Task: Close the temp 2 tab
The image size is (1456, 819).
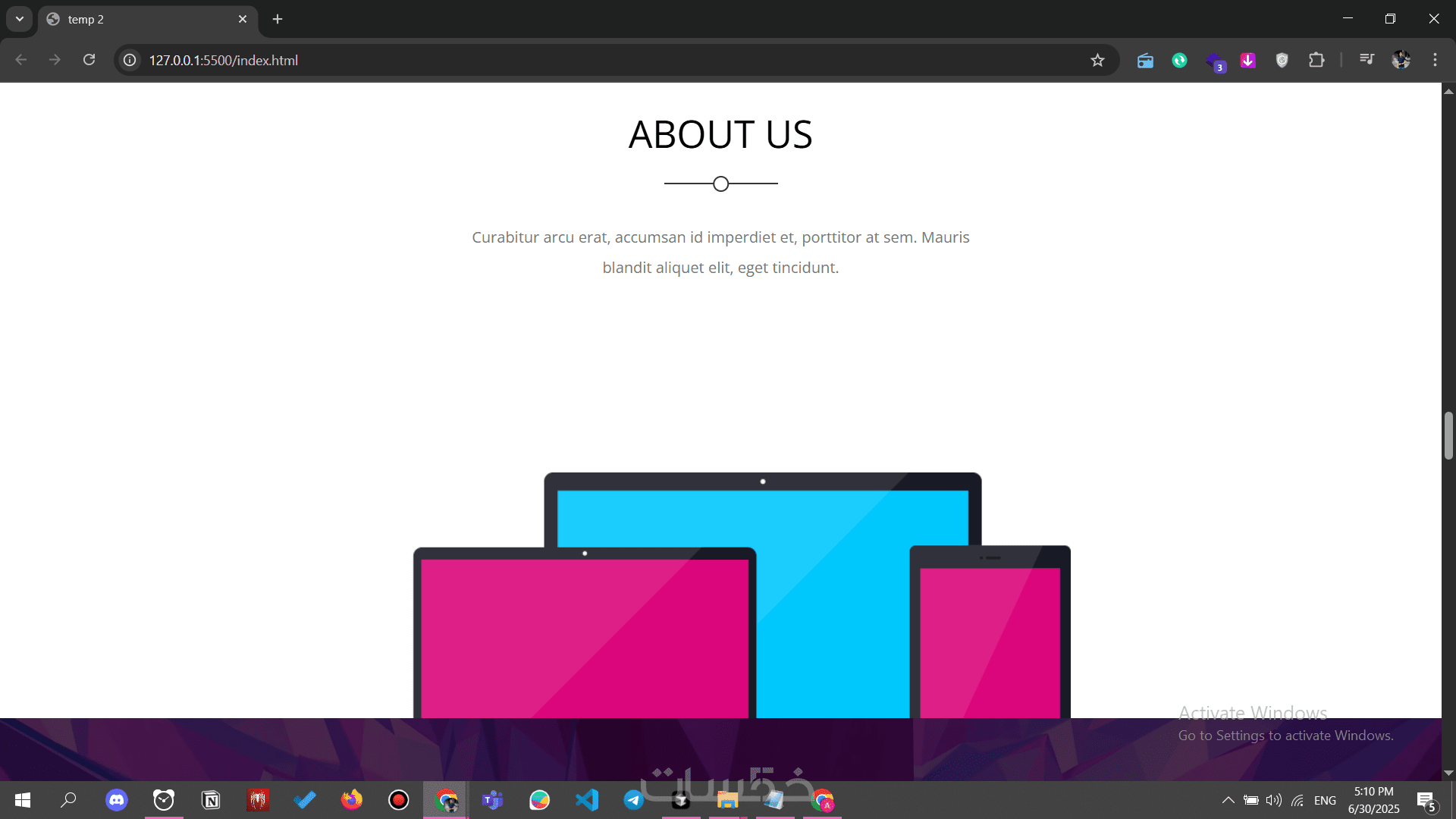Action: tap(243, 19)
